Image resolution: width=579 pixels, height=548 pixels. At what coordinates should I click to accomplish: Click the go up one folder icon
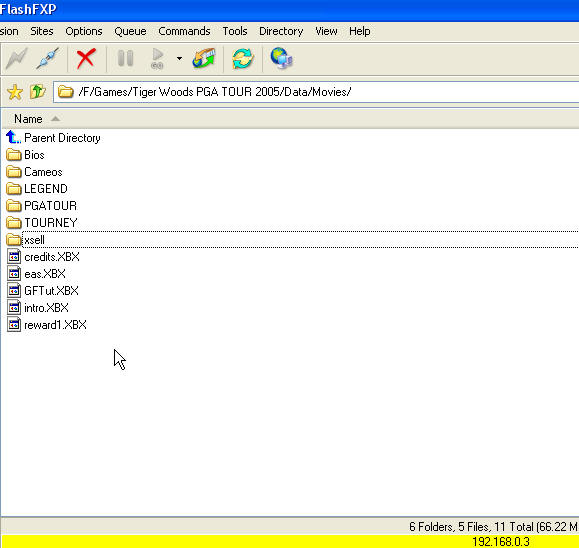[x=38, y=92]
